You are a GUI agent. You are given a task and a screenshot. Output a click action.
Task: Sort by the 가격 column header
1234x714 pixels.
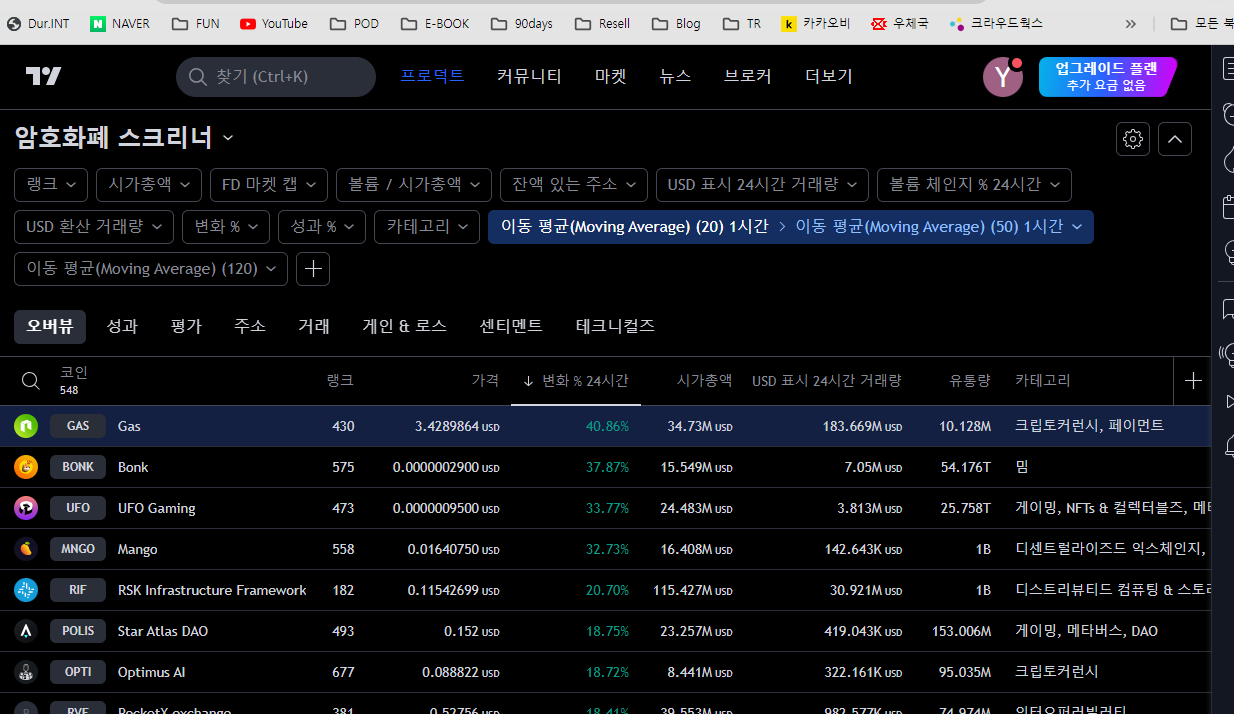(x=485, y=381)
